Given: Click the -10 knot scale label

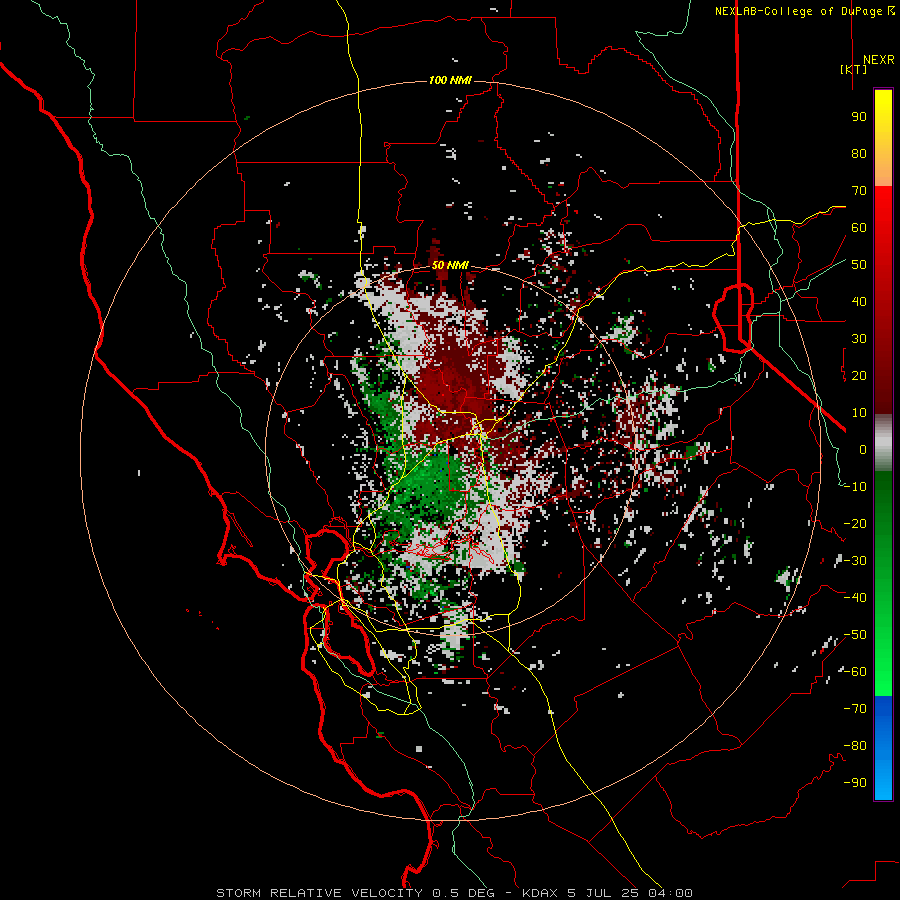Looking at the screenshot, I should click(x=855, y=487).
